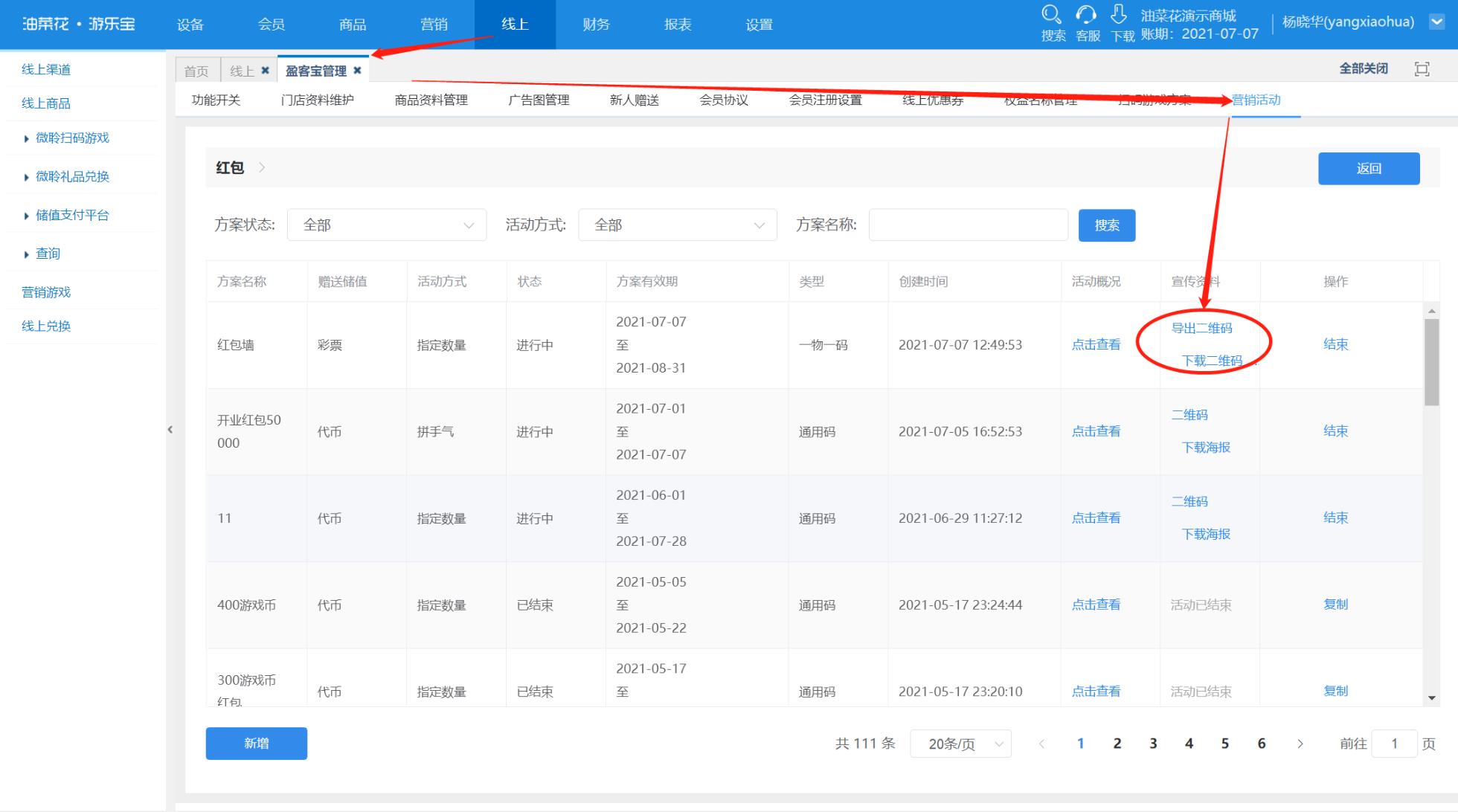Open 线上商品 in the sidebar

point(46,103)
